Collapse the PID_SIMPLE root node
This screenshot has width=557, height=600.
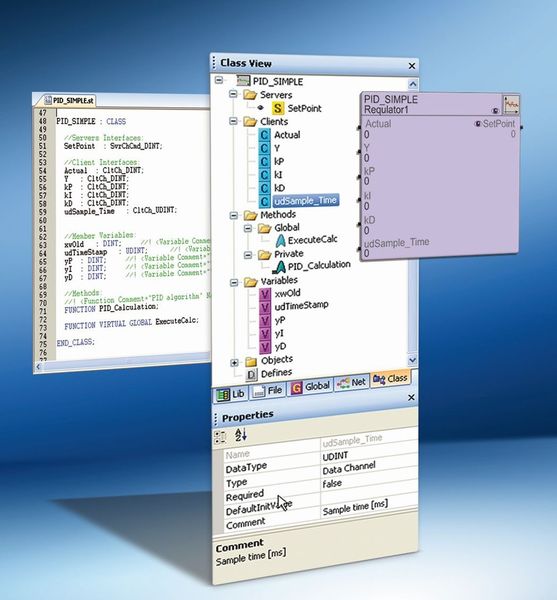219,80
